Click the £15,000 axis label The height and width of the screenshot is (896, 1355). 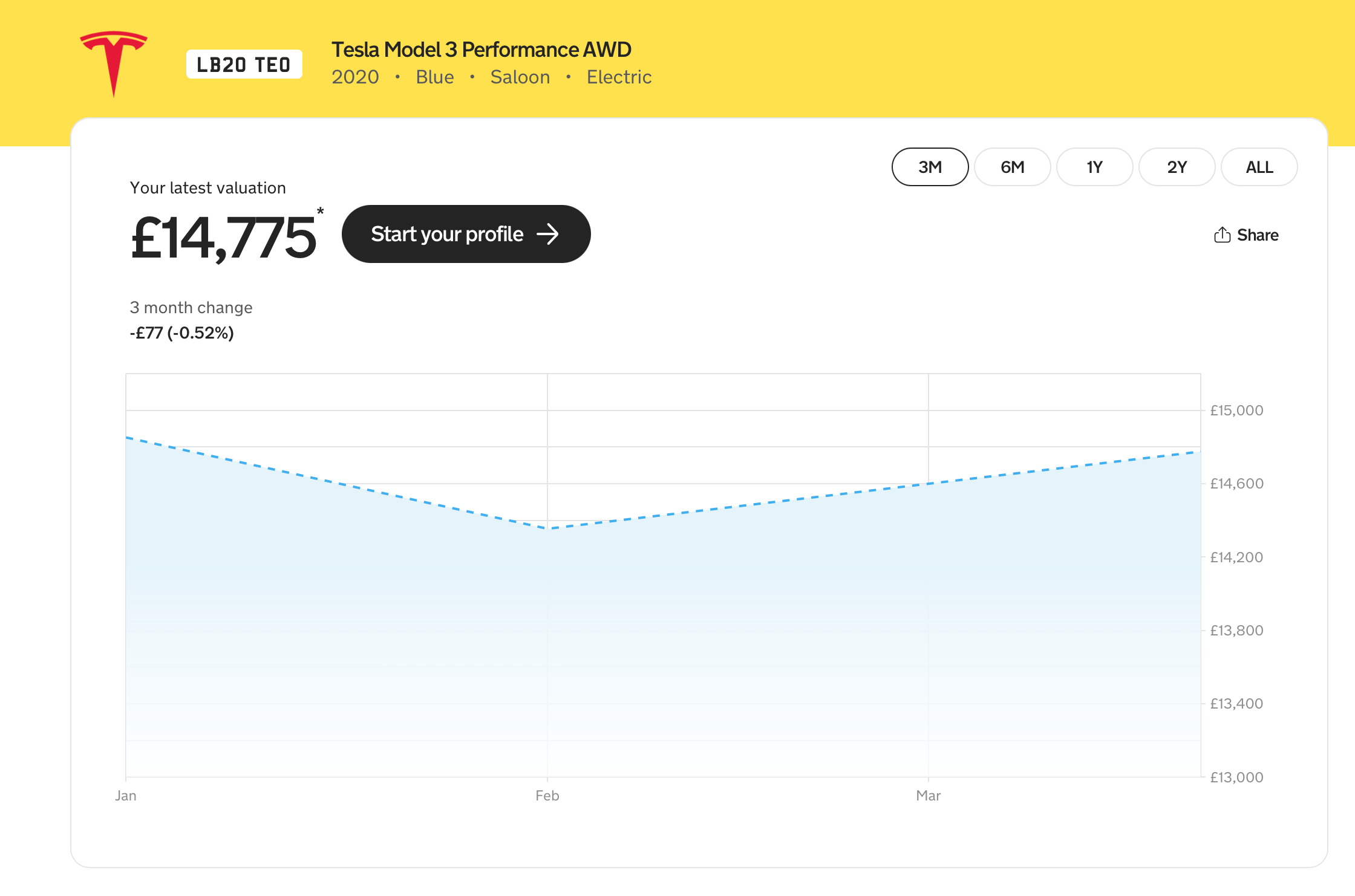click(x=1236, y=411)
